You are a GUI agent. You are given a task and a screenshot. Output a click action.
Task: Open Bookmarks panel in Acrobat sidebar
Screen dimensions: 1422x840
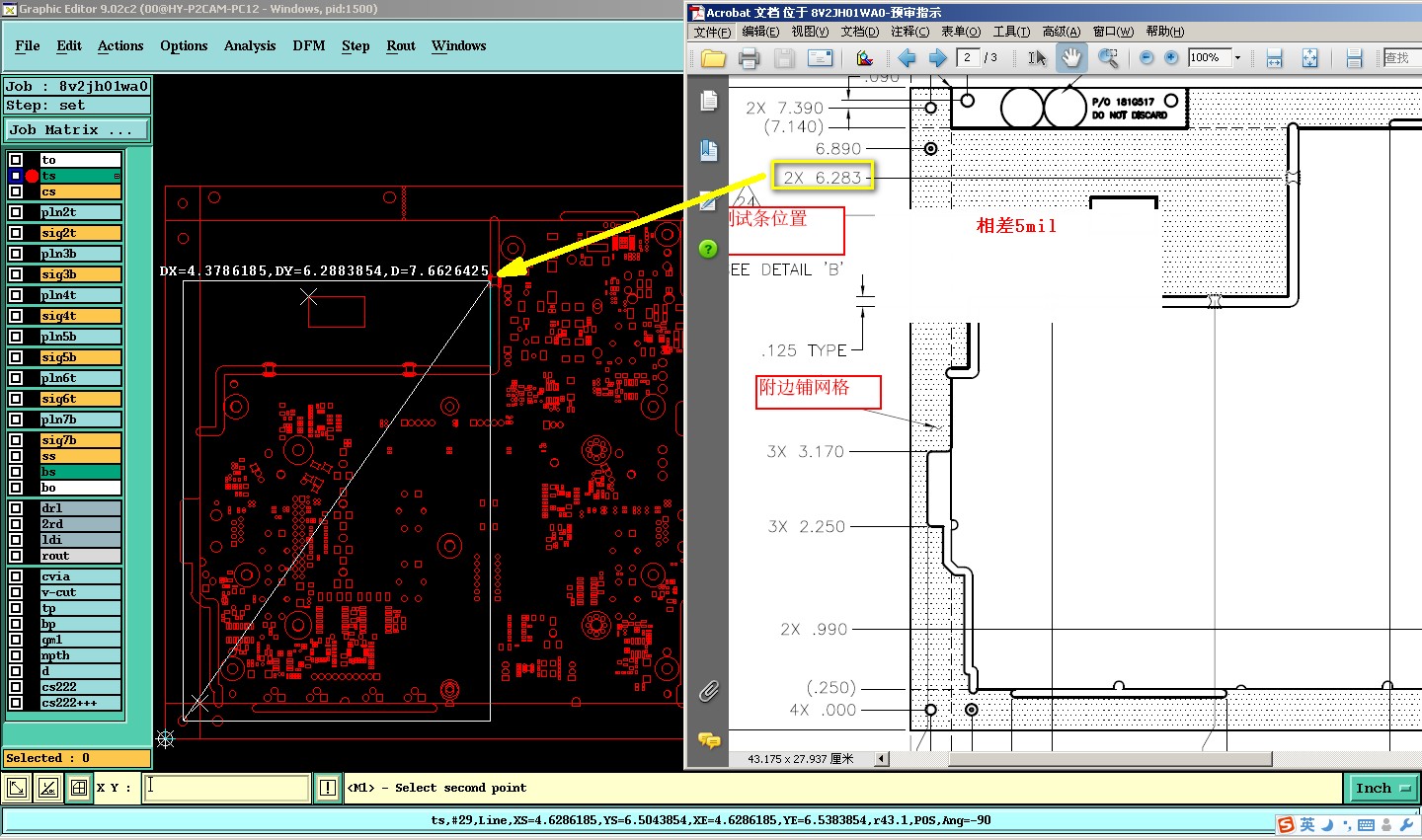pos(708,150)
